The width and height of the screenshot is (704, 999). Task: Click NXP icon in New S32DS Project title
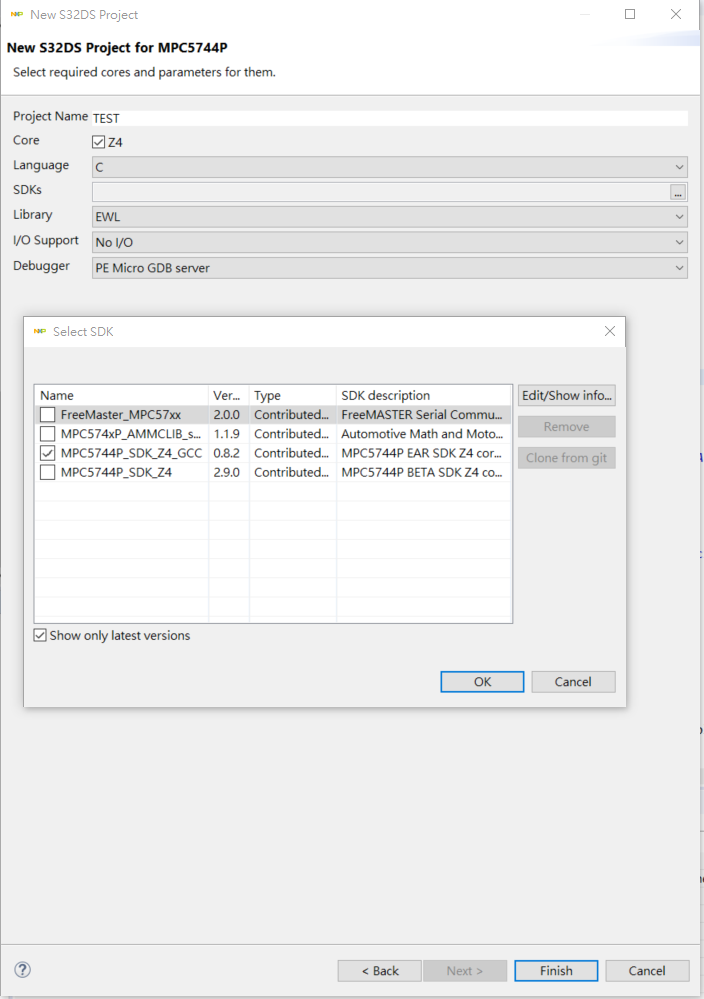(17, 14)
